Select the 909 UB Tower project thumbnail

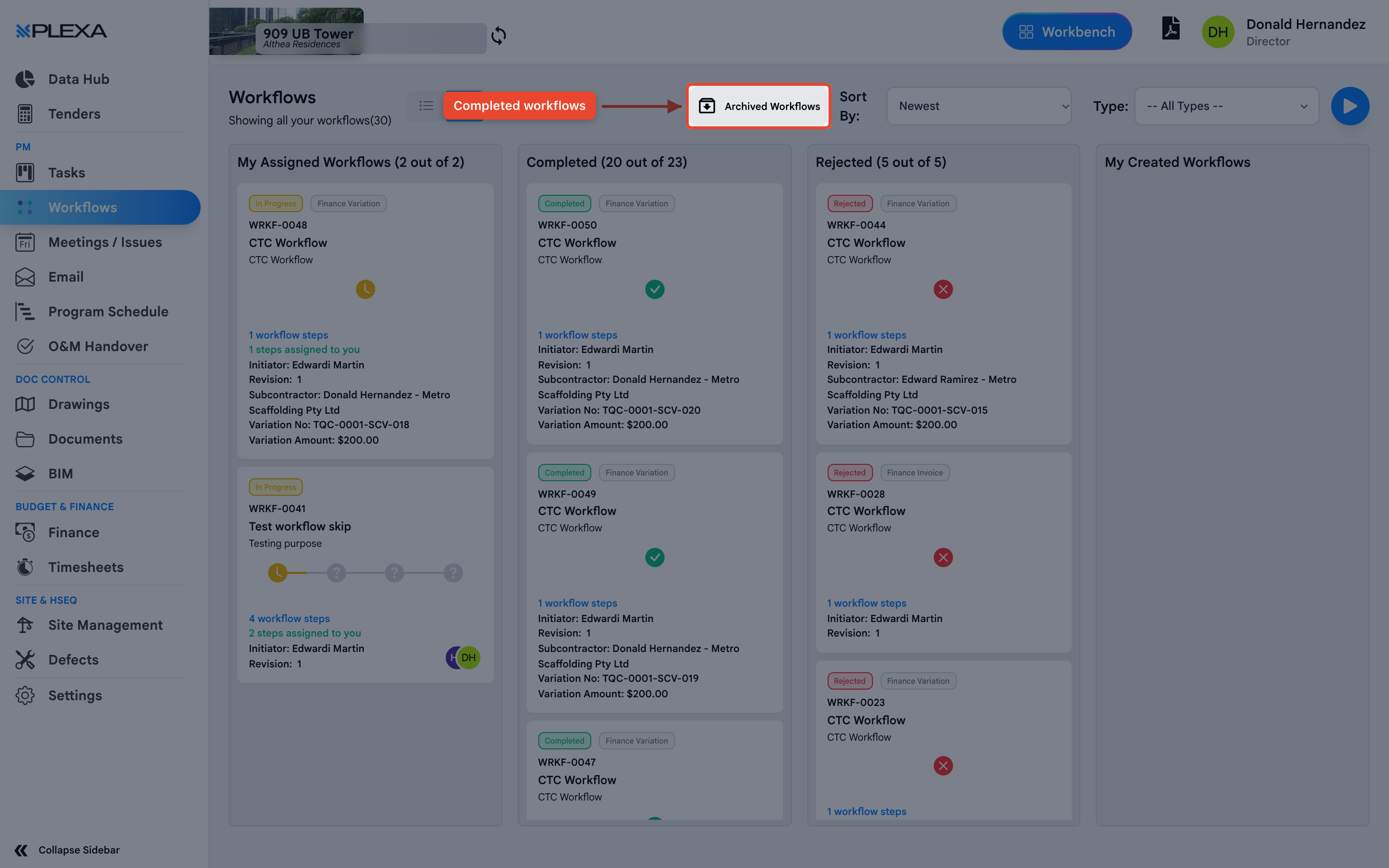[286, 31]
